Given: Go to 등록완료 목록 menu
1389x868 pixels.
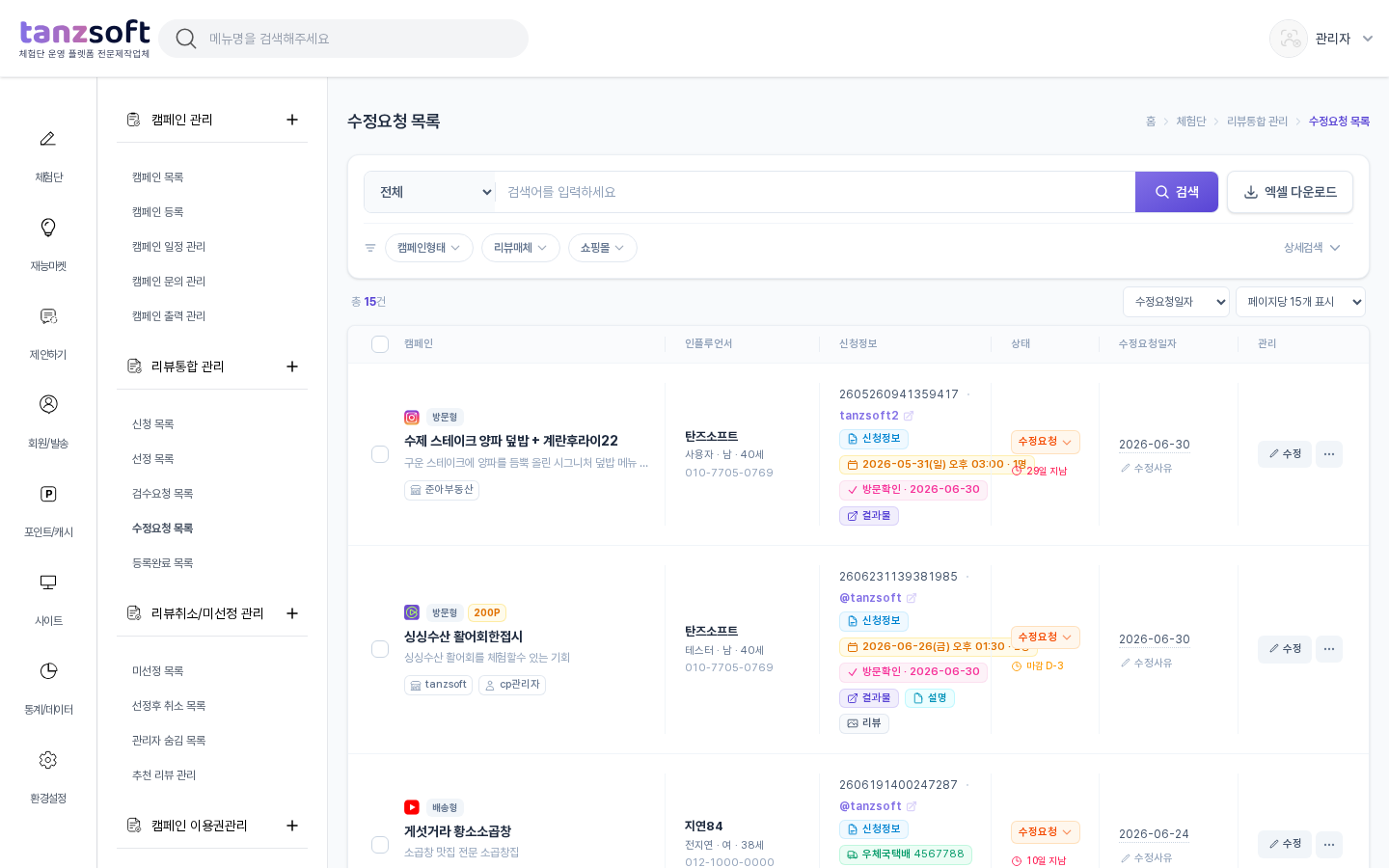Looking at the screenshot, I should click(163, 563).
